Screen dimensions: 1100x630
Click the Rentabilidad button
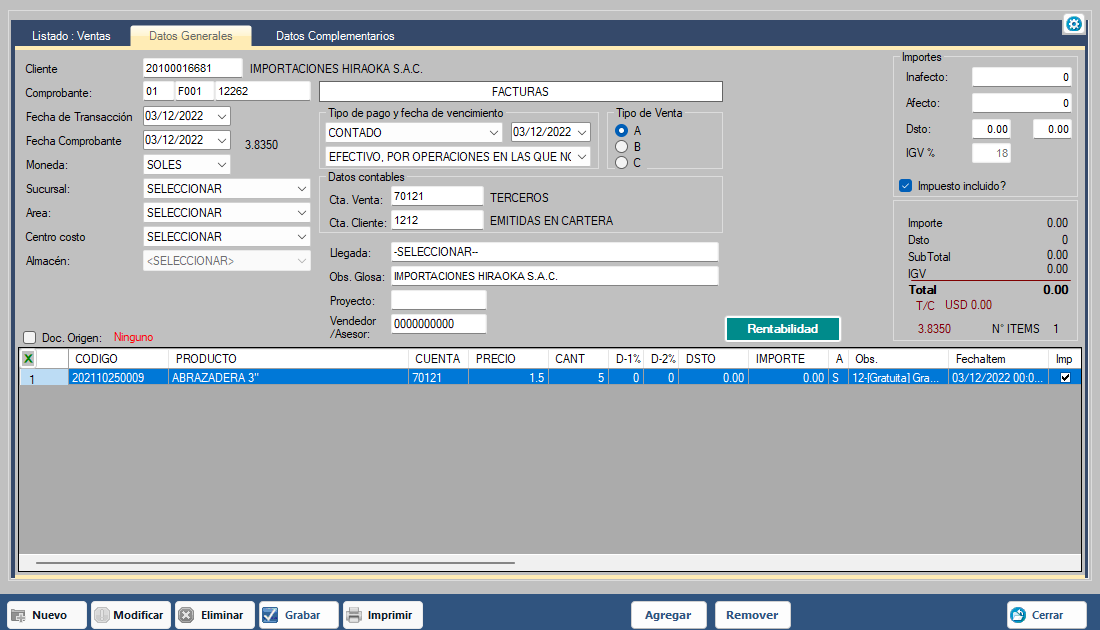[x=782, y=328]
